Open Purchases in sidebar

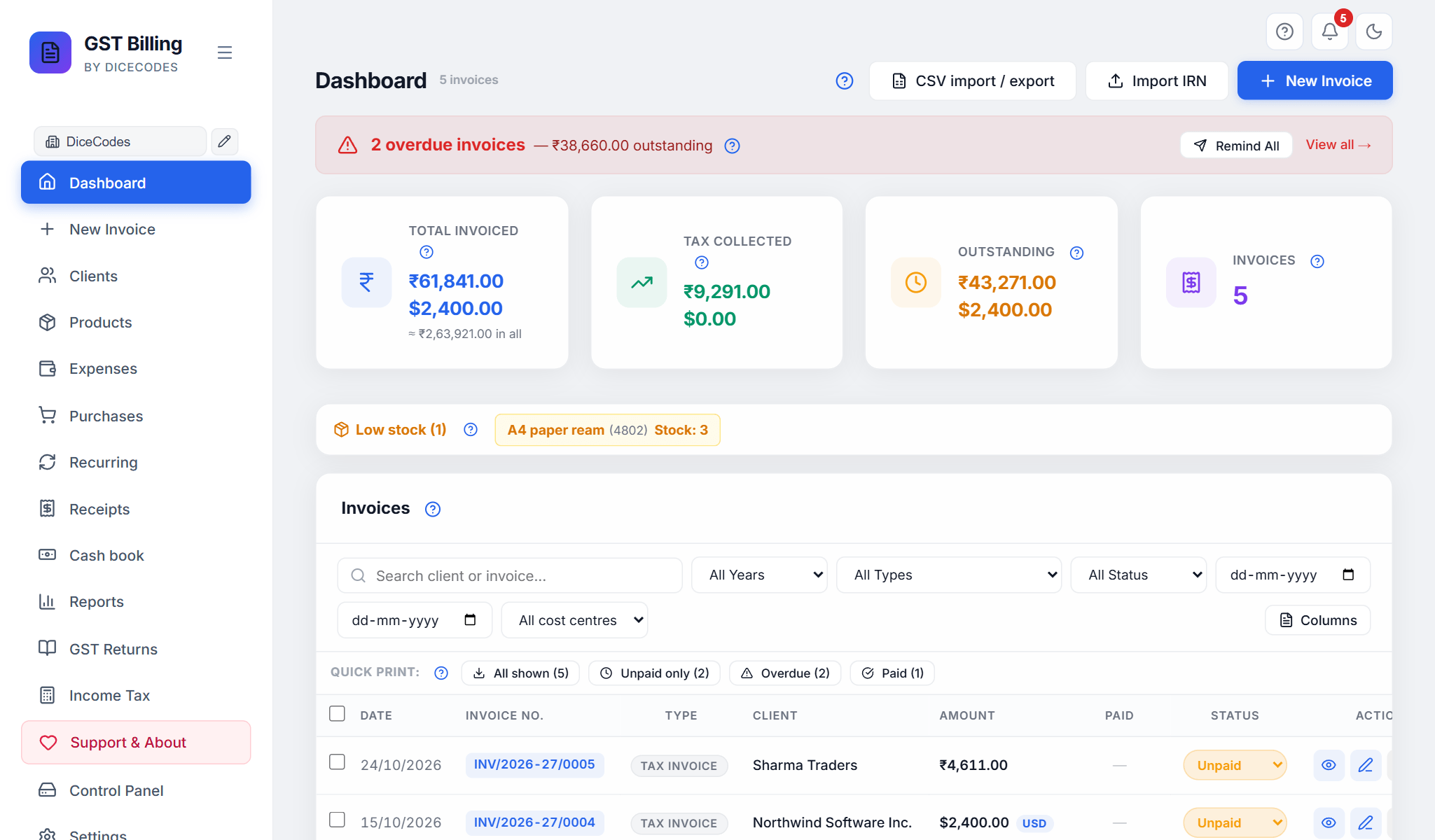(x=136, y=416)
